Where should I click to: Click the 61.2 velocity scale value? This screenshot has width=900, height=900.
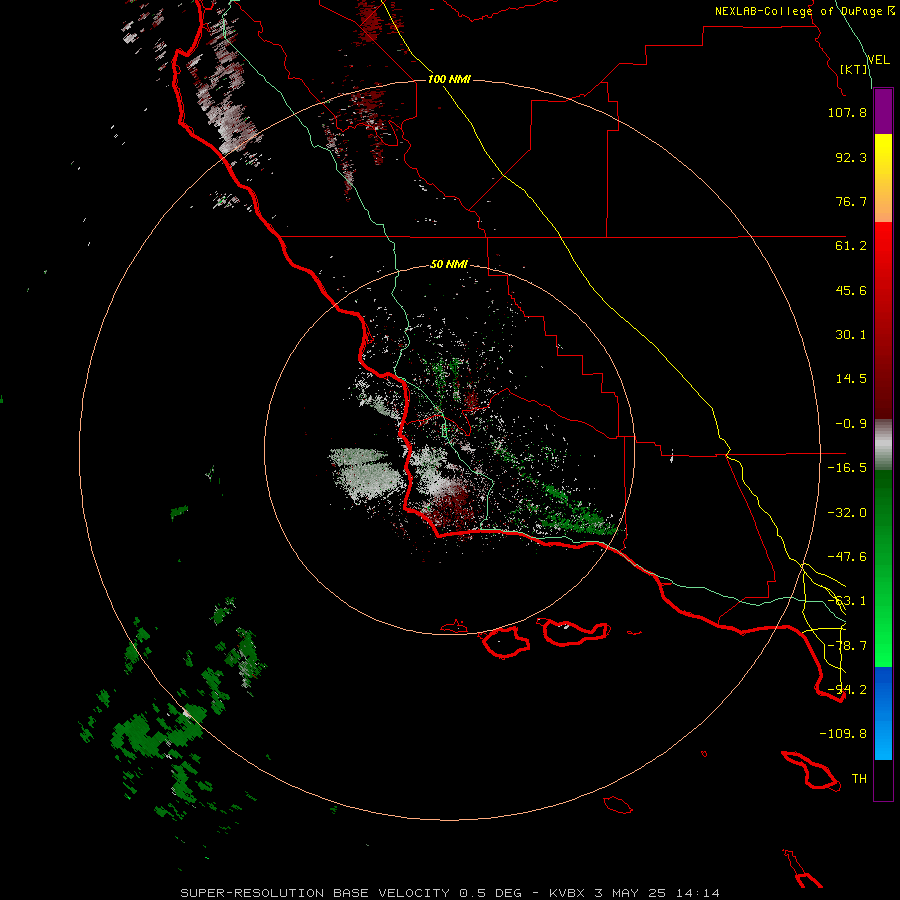coord(851,246)
